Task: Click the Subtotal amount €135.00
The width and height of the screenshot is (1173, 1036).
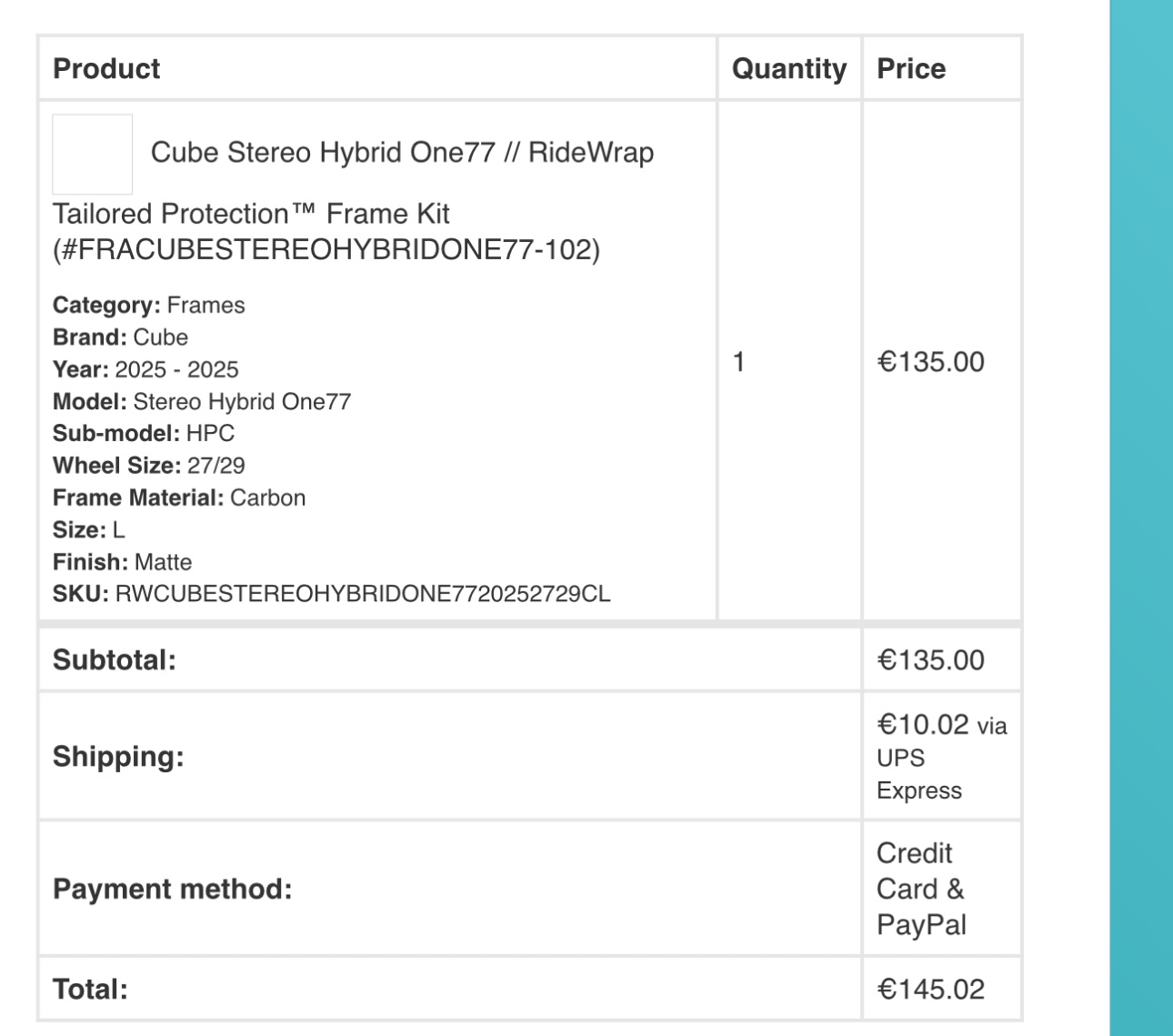Action: tap(930, 660)
